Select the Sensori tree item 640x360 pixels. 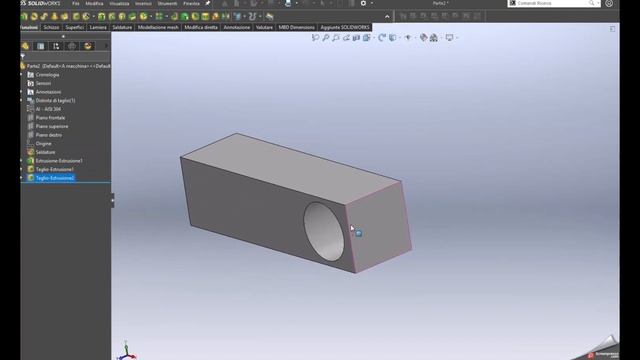(43, 83)
